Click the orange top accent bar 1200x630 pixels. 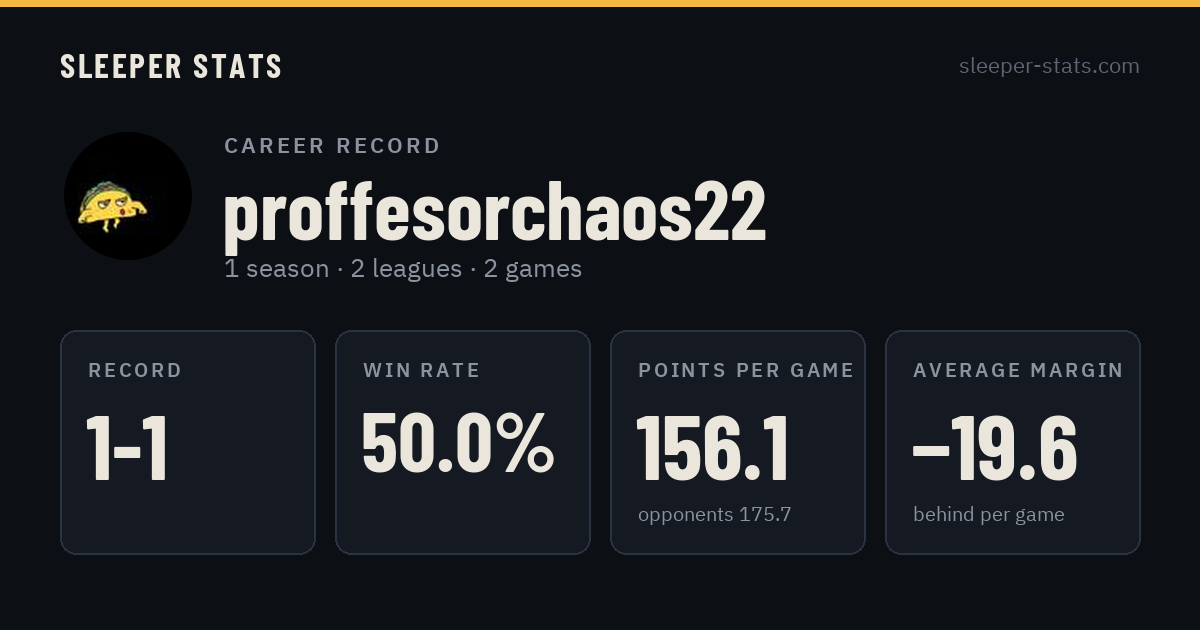click(600, 3)
